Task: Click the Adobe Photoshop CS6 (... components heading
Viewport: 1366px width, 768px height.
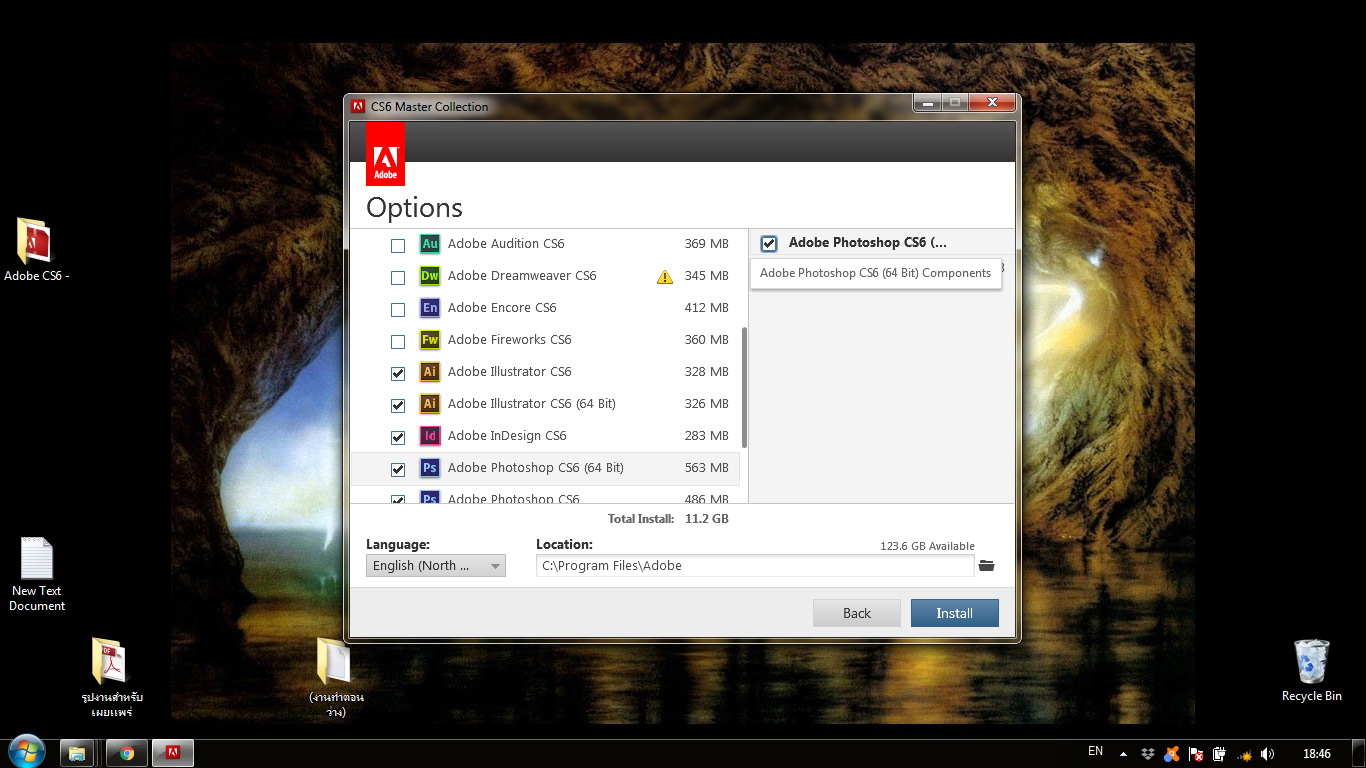Action: click(x=868, y=243)
